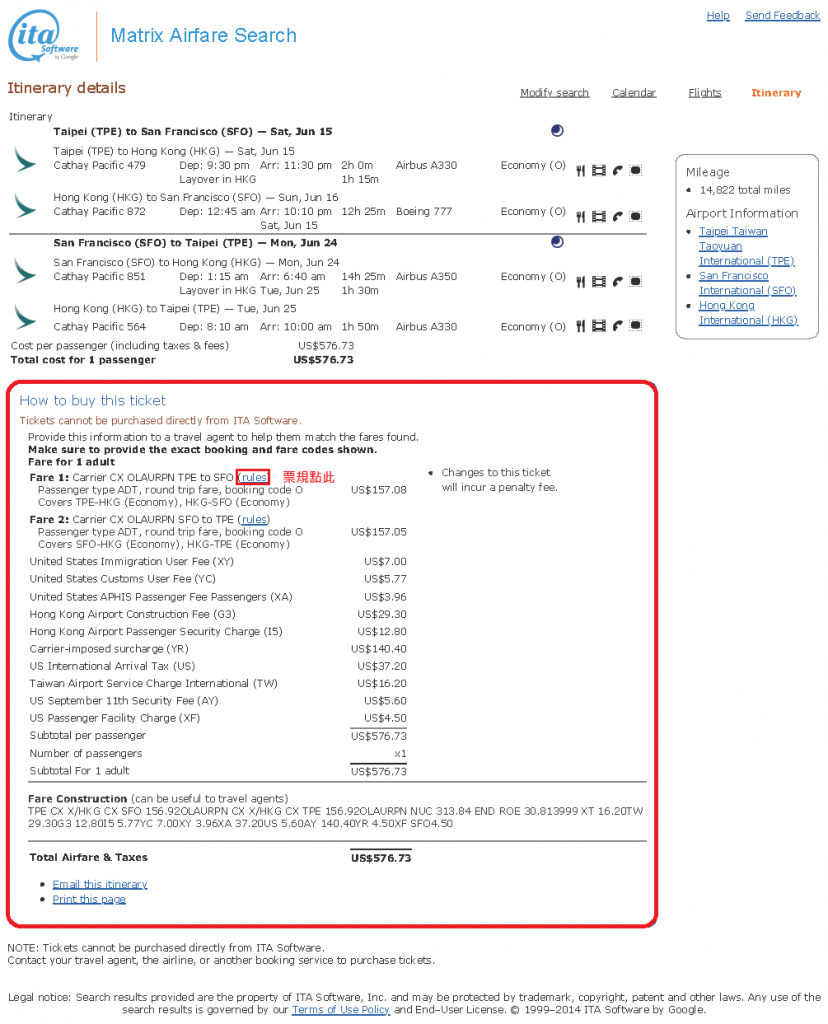Open the rules link for Fare 2
The height and width of the screenshot is (1024, 828).
click(253, 519)
